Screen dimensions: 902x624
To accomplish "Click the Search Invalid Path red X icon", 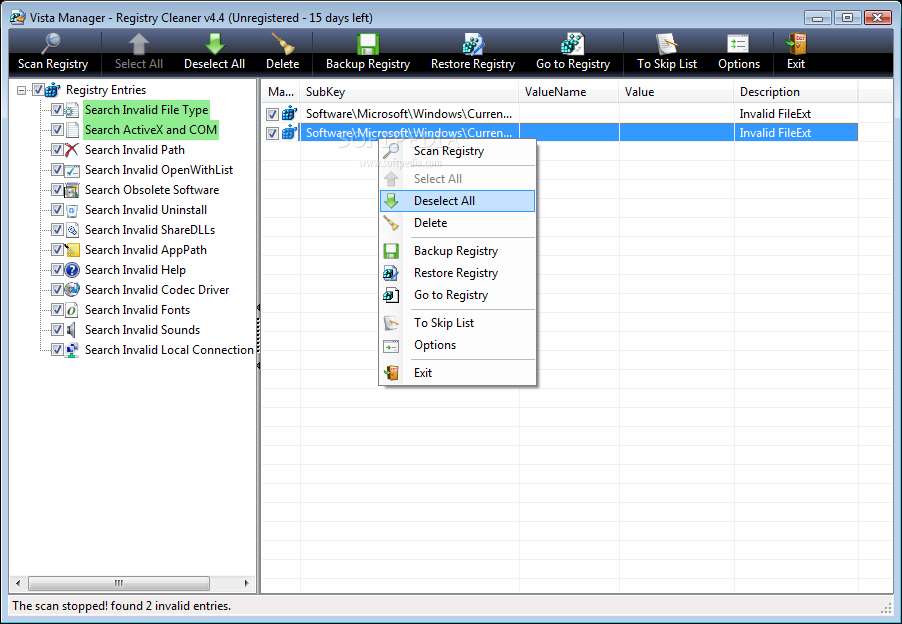I will coord(72,150).
